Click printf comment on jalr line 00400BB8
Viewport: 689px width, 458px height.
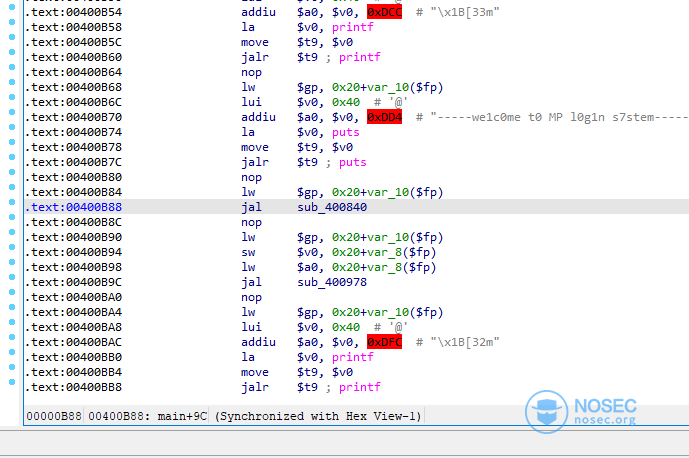pos(360,387)
